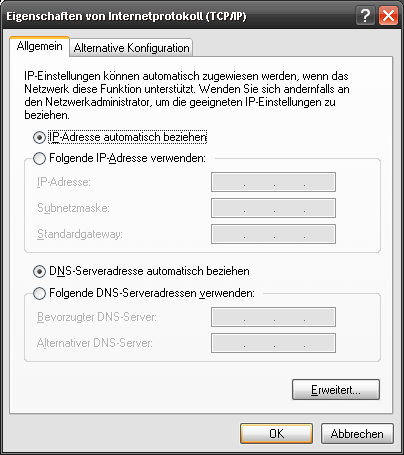Select Folgende IP-Adresse verwenden option
This screenshot has height=455, width=404.
[39, 158]
